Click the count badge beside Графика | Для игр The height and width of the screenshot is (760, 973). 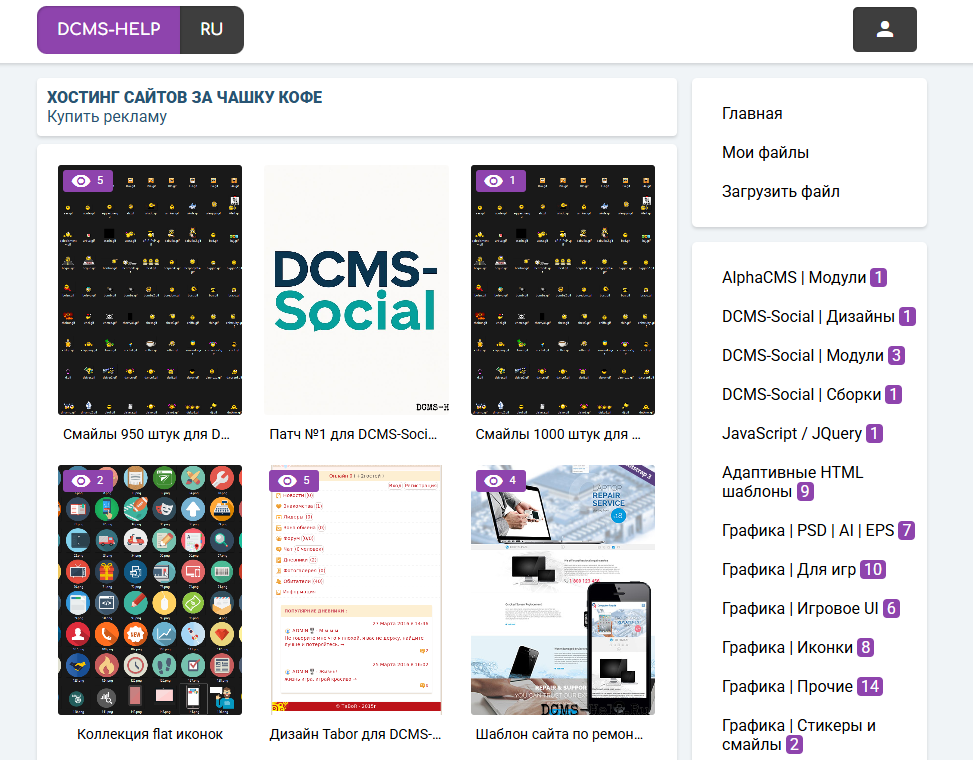(872, 569)
